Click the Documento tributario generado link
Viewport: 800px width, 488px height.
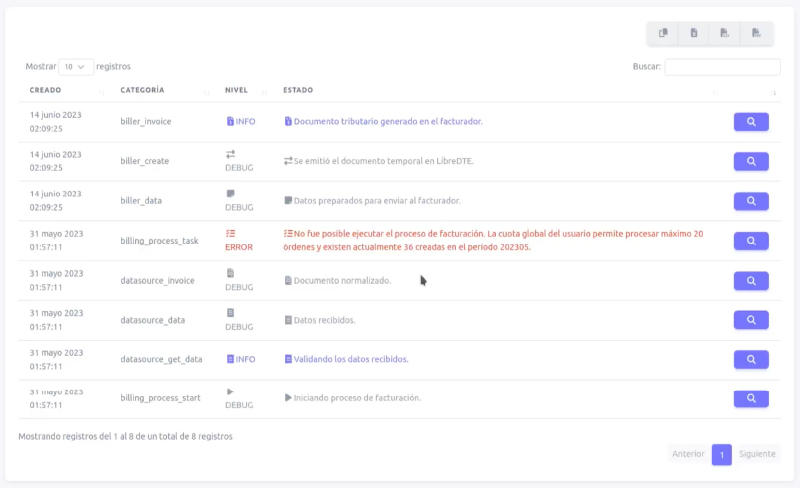tap(383, 121)
